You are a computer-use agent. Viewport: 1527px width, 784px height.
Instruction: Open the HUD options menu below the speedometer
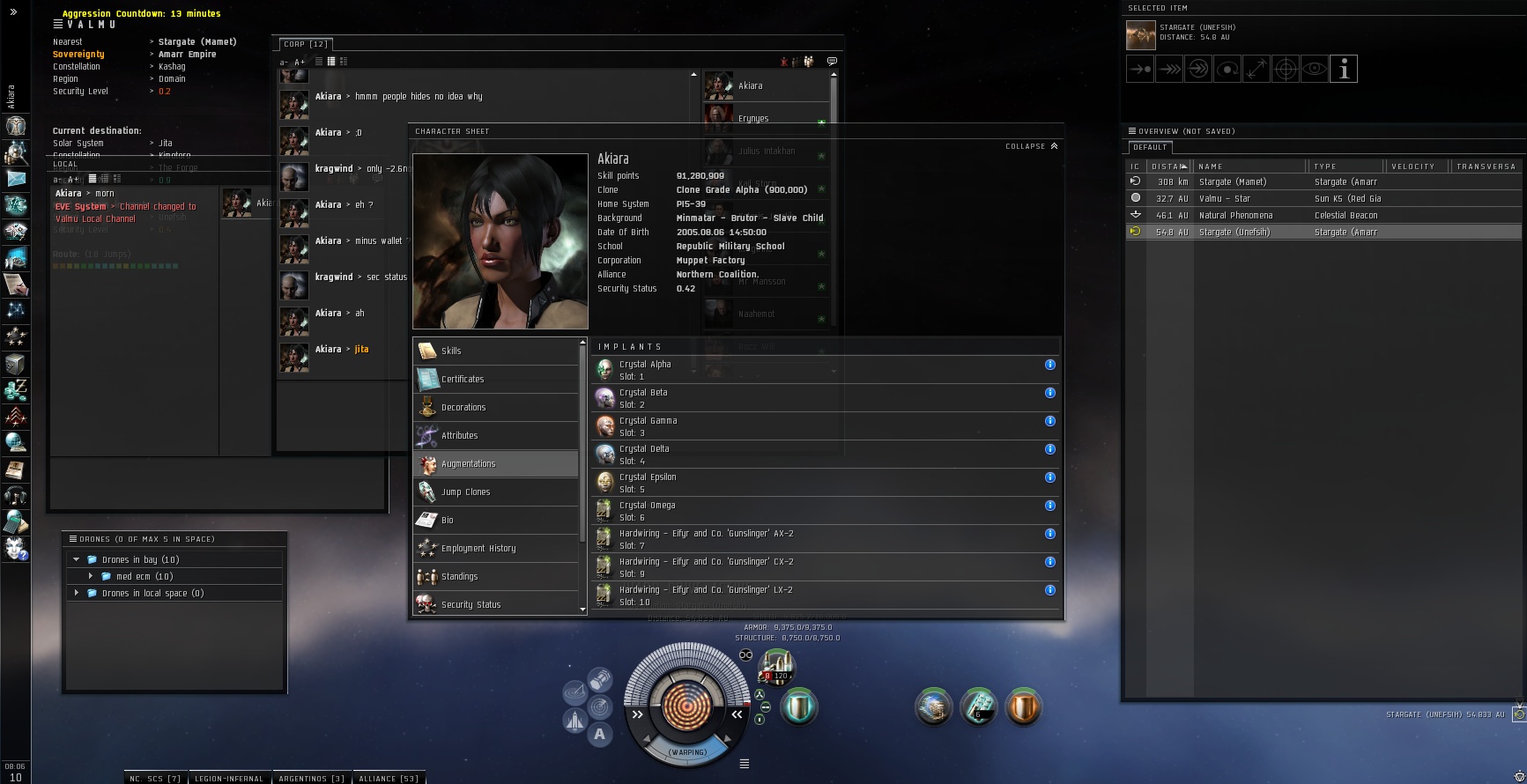coord(745,764)
